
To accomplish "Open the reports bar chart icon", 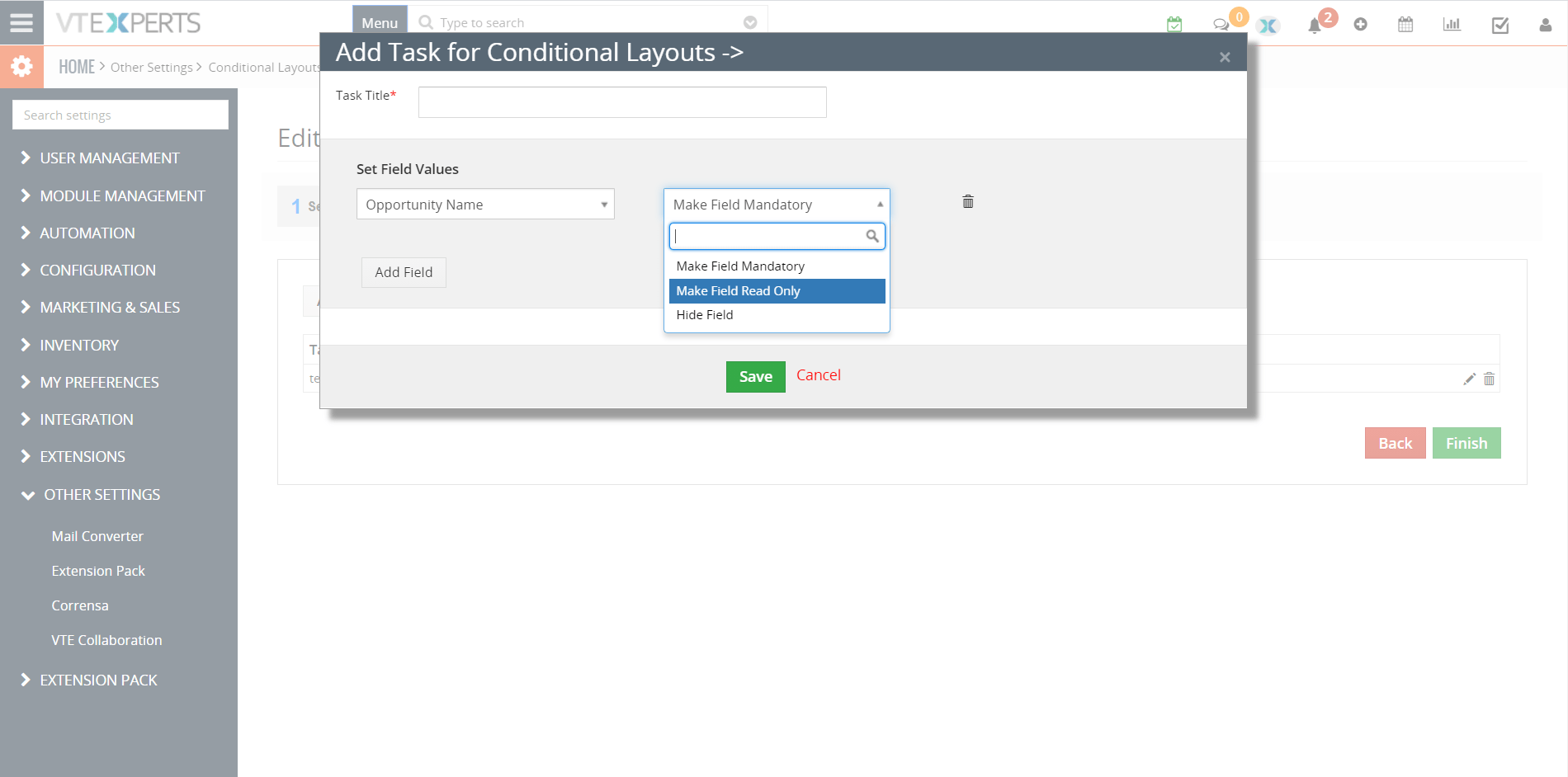I will [x=1452, y=25].
